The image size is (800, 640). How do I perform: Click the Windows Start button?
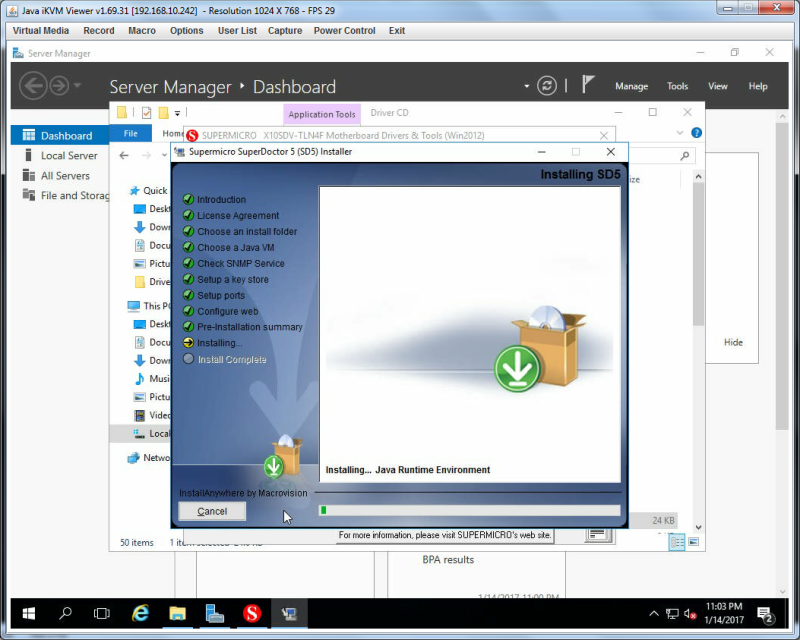point(29,613)
